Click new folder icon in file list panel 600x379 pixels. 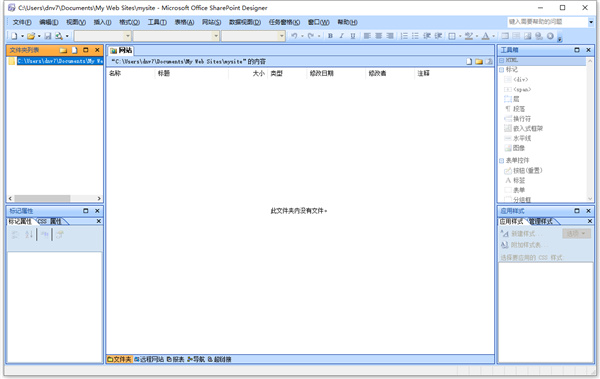coord(63,50)
